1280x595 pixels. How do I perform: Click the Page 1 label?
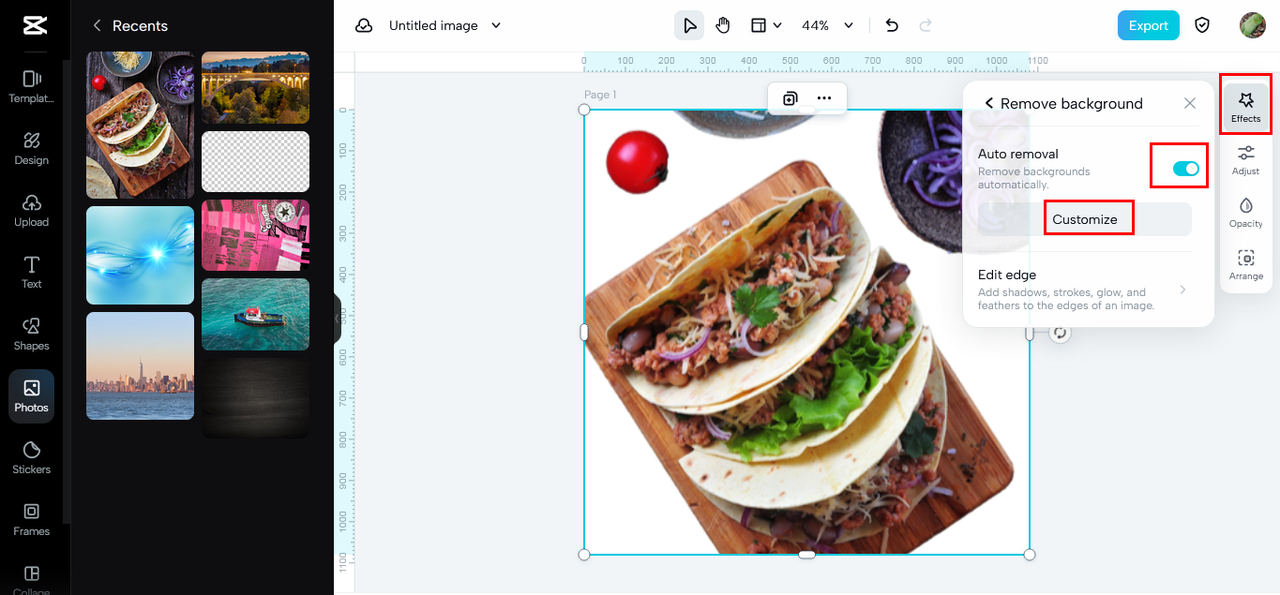tap(600, 95)
